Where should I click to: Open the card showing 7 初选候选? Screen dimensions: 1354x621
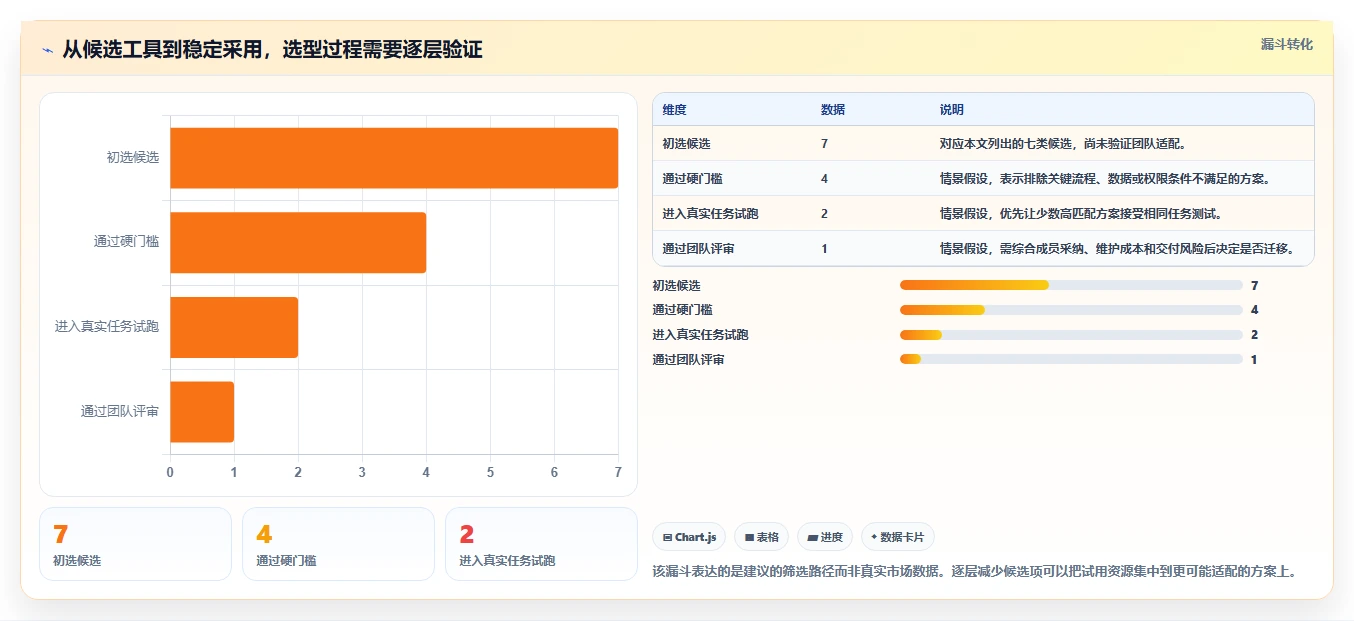click(x=135, y=544)
